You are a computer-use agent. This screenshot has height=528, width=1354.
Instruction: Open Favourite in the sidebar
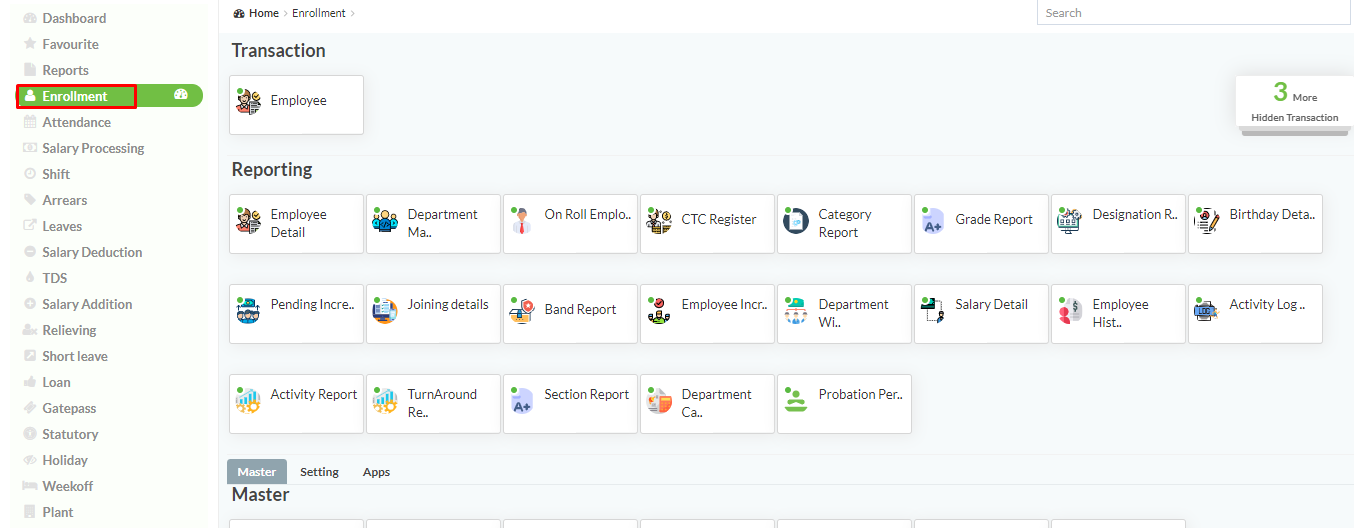70,44
